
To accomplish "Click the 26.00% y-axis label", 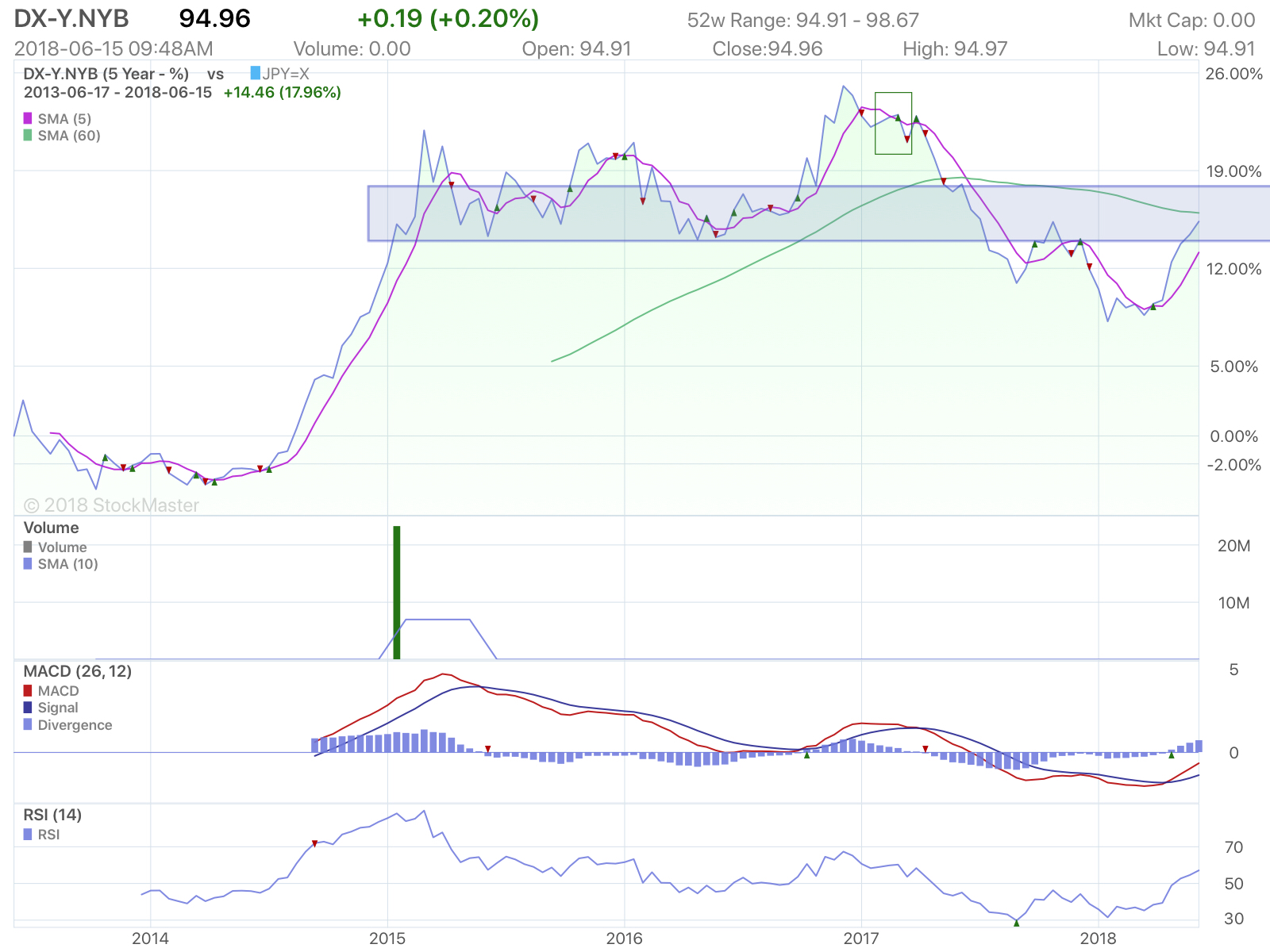I will (1233, 74).
